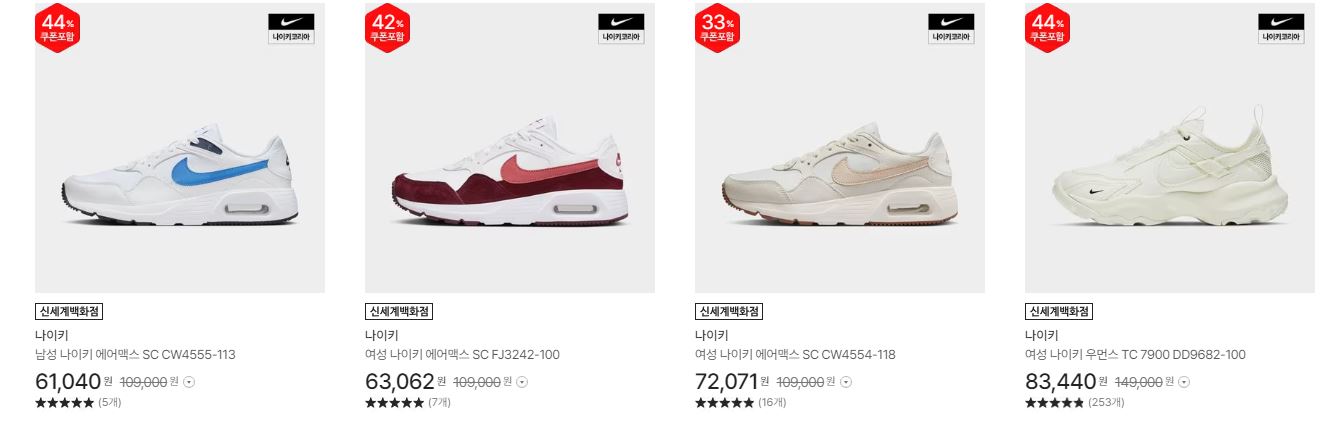
Task: Click the 신세계백화점 tag under the burgundy Air Max
Action: 399,312
